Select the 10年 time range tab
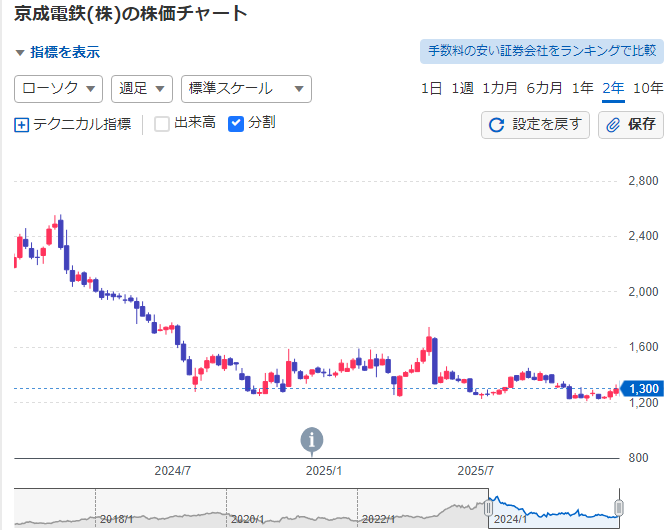 tap(648, 88)
